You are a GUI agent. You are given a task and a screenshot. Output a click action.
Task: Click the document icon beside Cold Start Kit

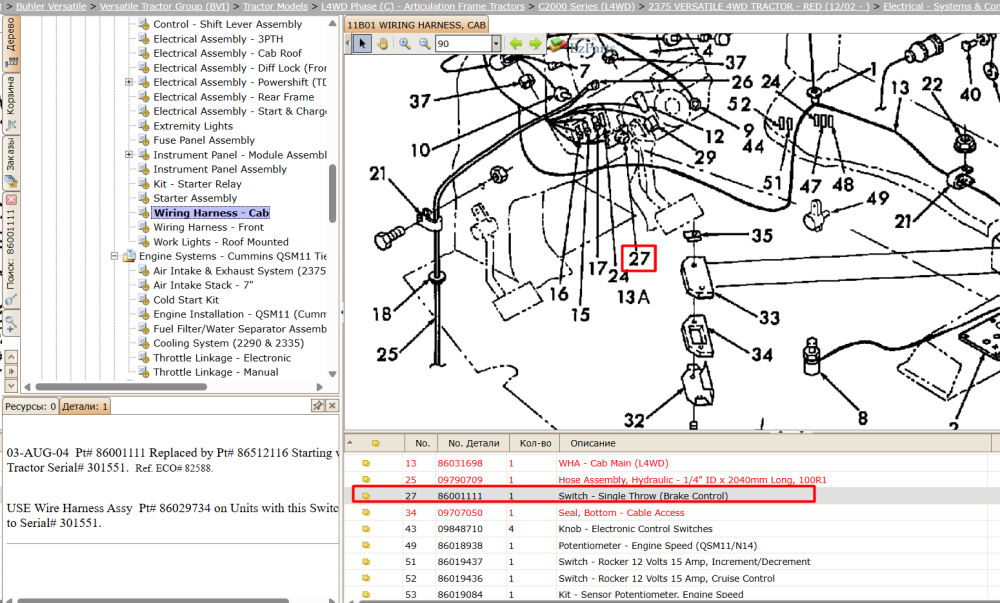144,300
